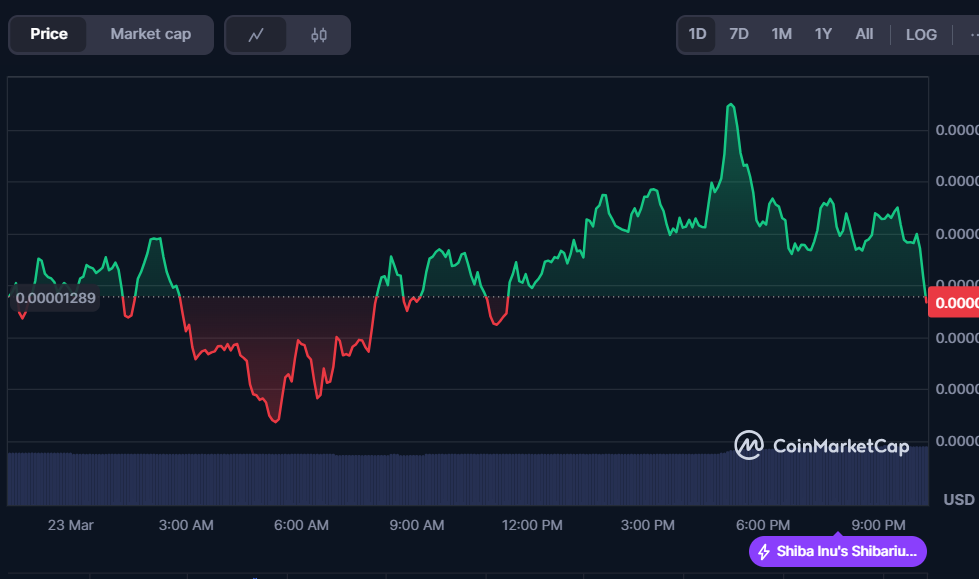Click the 12:00 PM time axis label

[532, 525]
